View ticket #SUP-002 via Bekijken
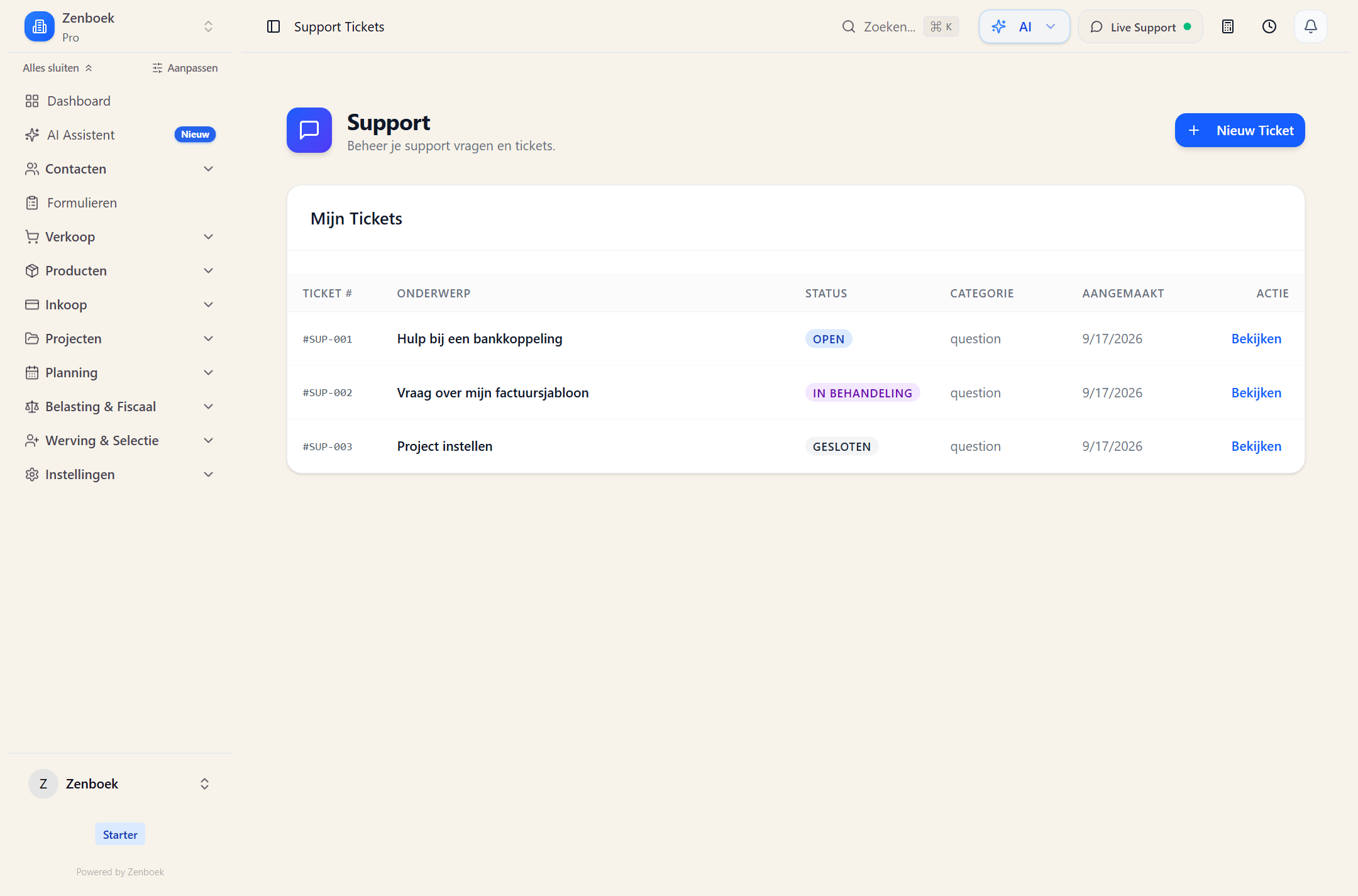1358x896 pixels. tap(1256, 393)
